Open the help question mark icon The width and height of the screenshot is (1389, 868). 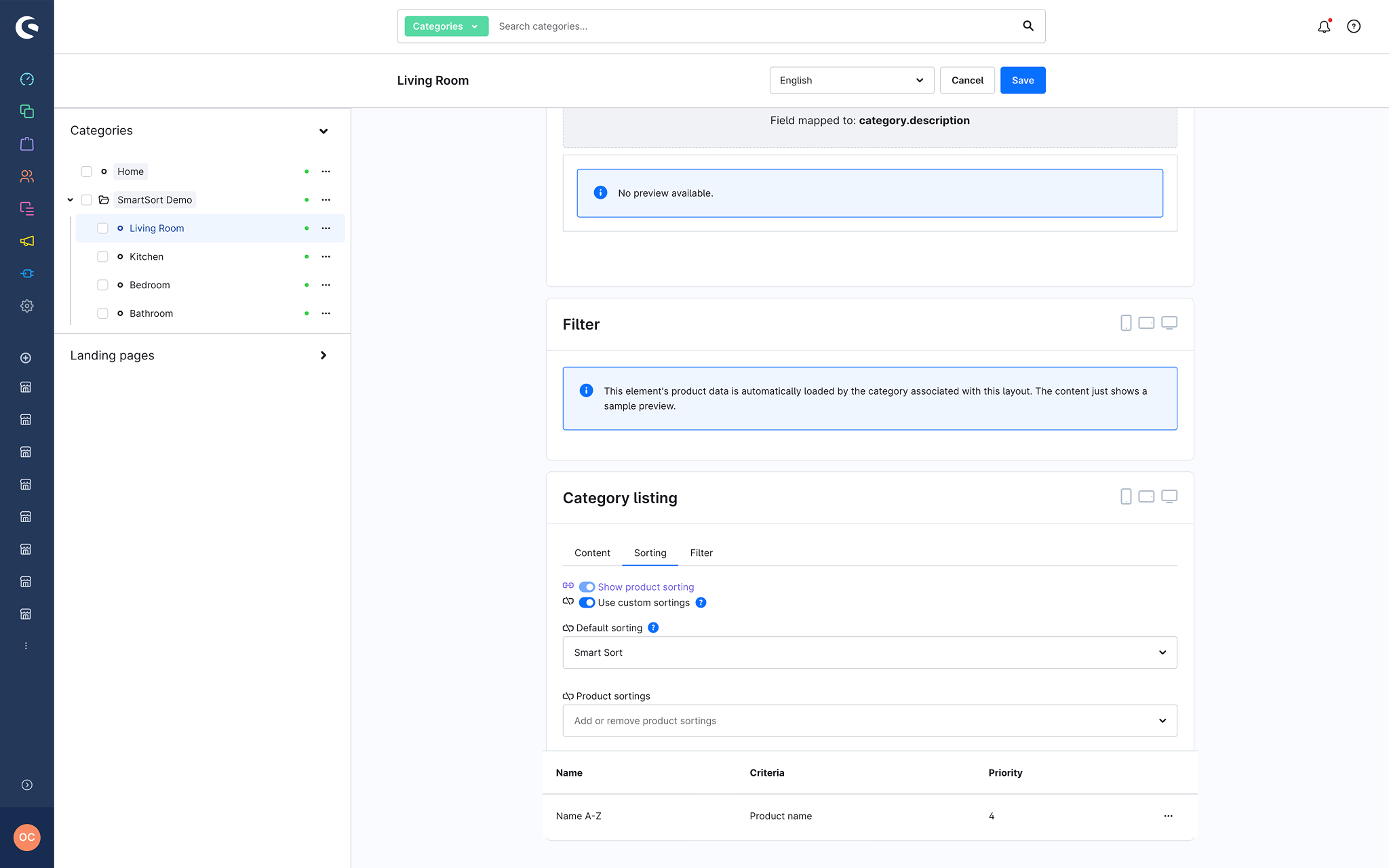(x=1354, y=26)
